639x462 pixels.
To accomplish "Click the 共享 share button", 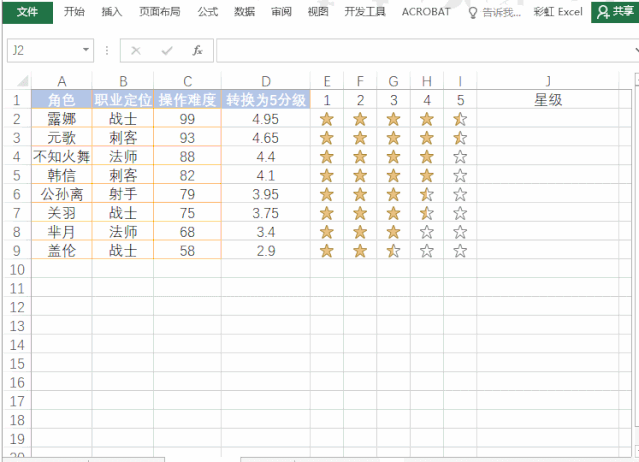I will tap(615, 12).
